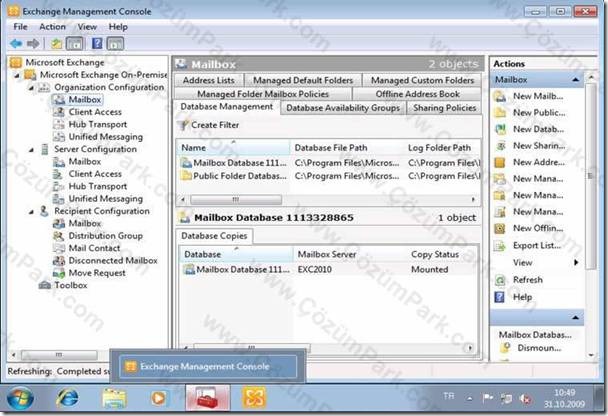Collapse the Mailbox actions section arrow
The height and width of the screenshot is (416, 608).
tap(575, 79)
